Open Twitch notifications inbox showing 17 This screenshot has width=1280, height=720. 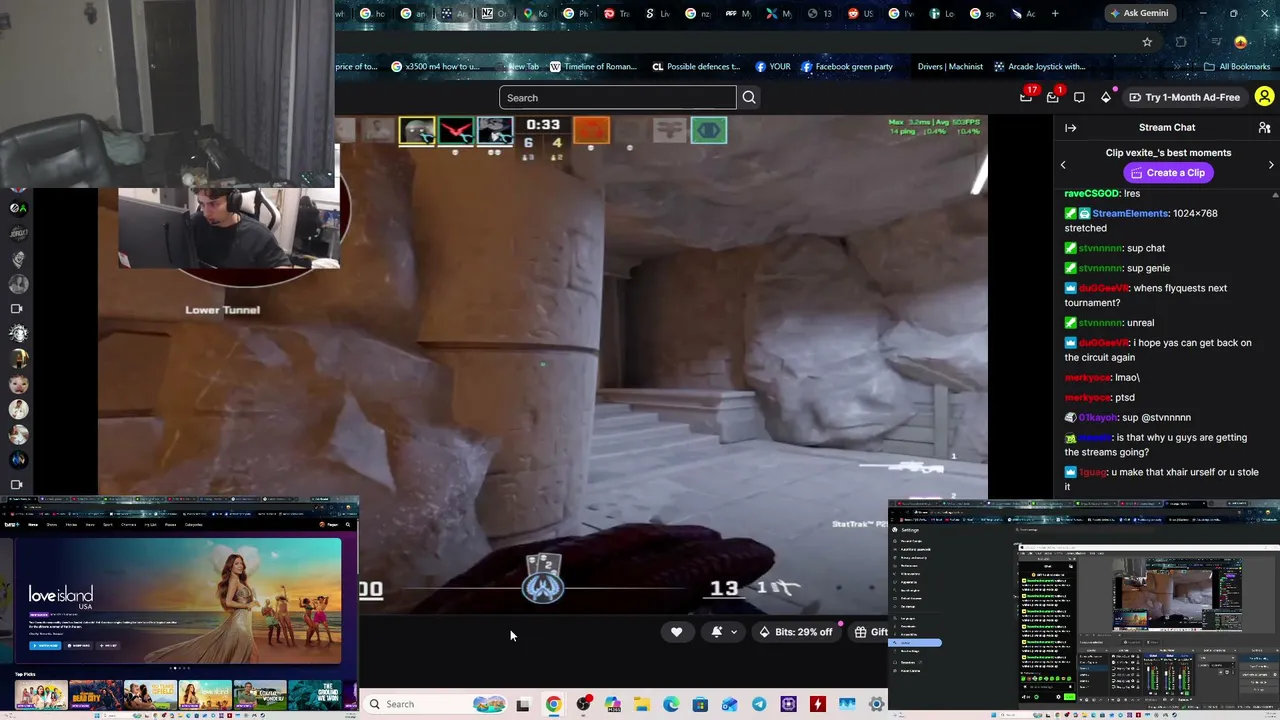1027,96
